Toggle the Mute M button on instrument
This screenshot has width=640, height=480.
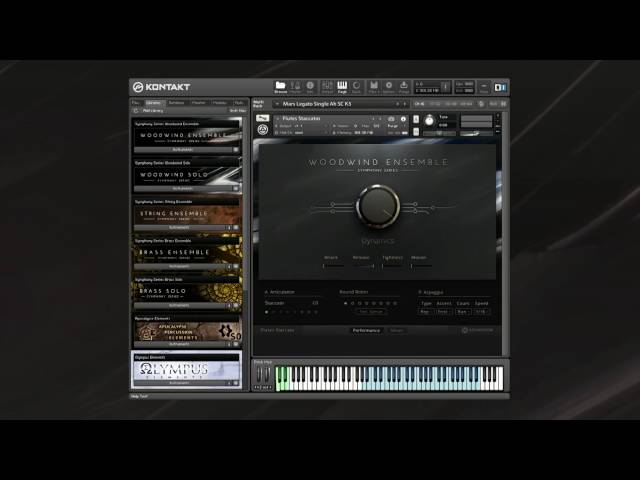[x=416, y=131]
